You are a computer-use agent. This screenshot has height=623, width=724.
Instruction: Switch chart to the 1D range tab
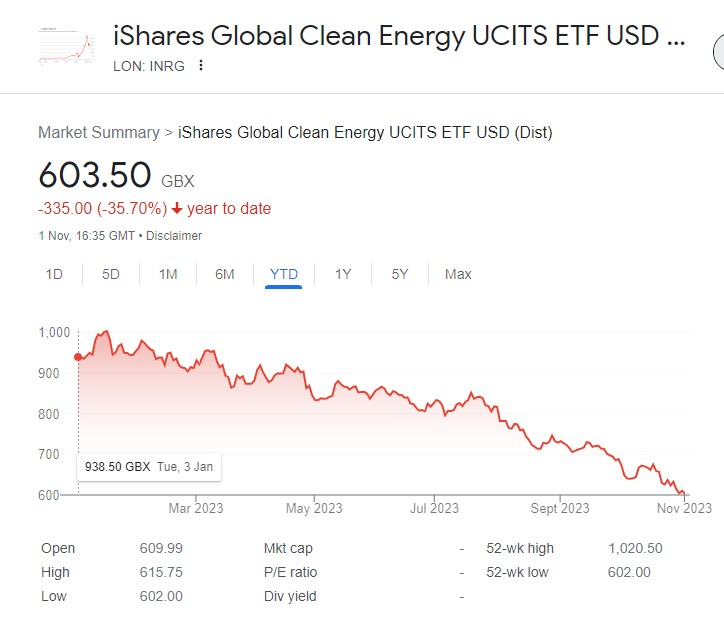click(x=54, y=274)
